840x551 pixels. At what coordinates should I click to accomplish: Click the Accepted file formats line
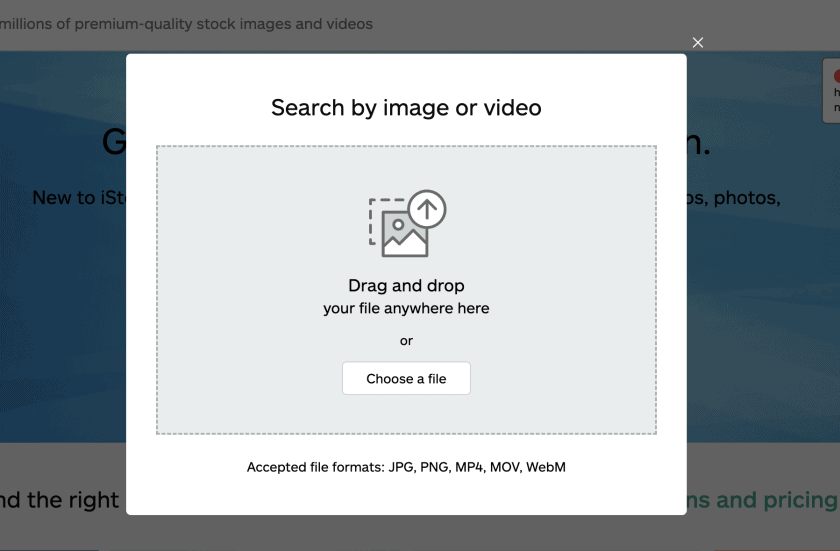point(406,467)
